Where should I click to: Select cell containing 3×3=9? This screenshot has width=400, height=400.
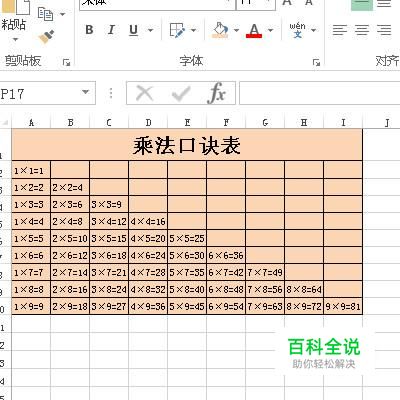[109, 204]
